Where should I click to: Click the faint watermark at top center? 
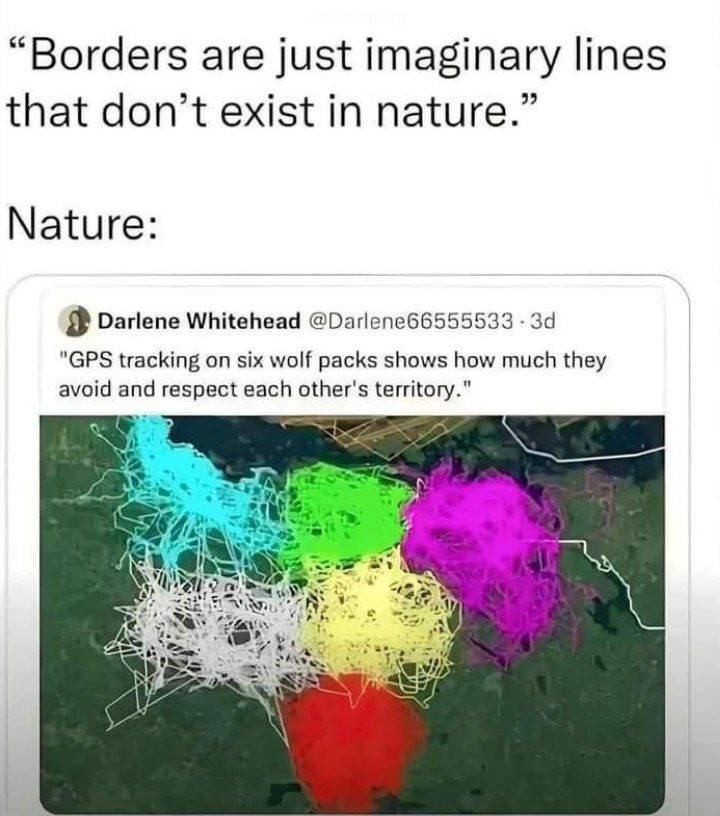tap(360, 19)
